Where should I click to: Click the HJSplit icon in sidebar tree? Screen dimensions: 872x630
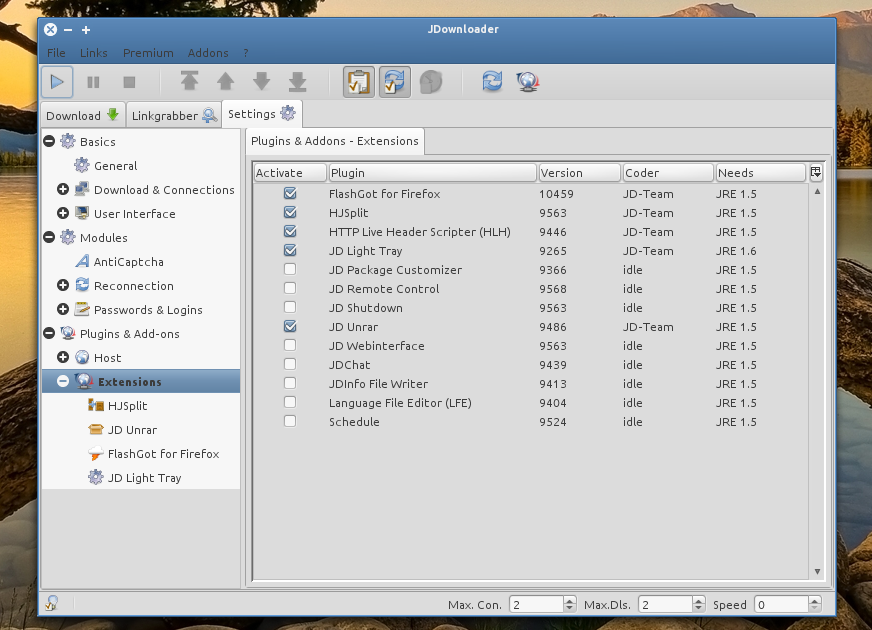coord(96,405)
